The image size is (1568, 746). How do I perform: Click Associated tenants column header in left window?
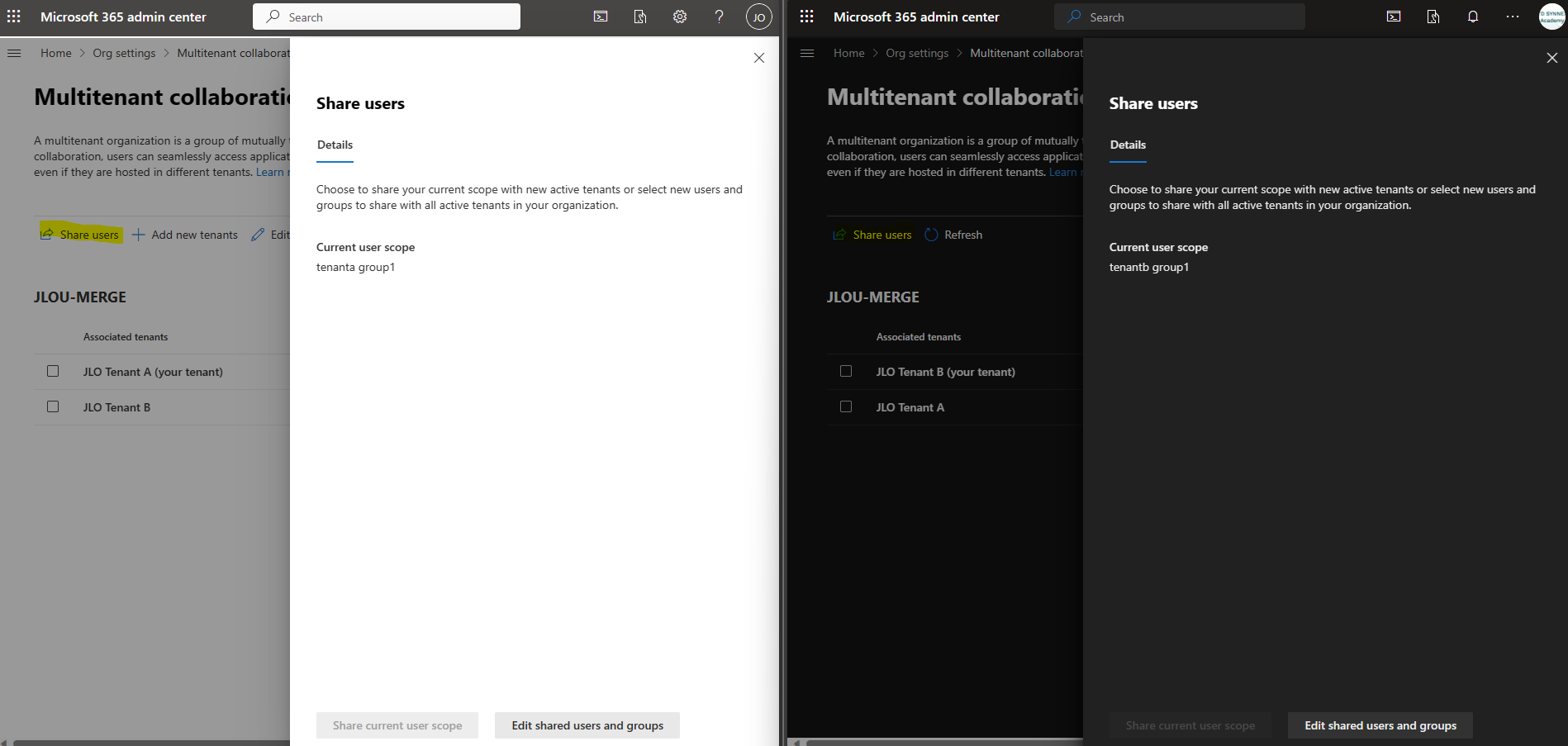[126, 337]
